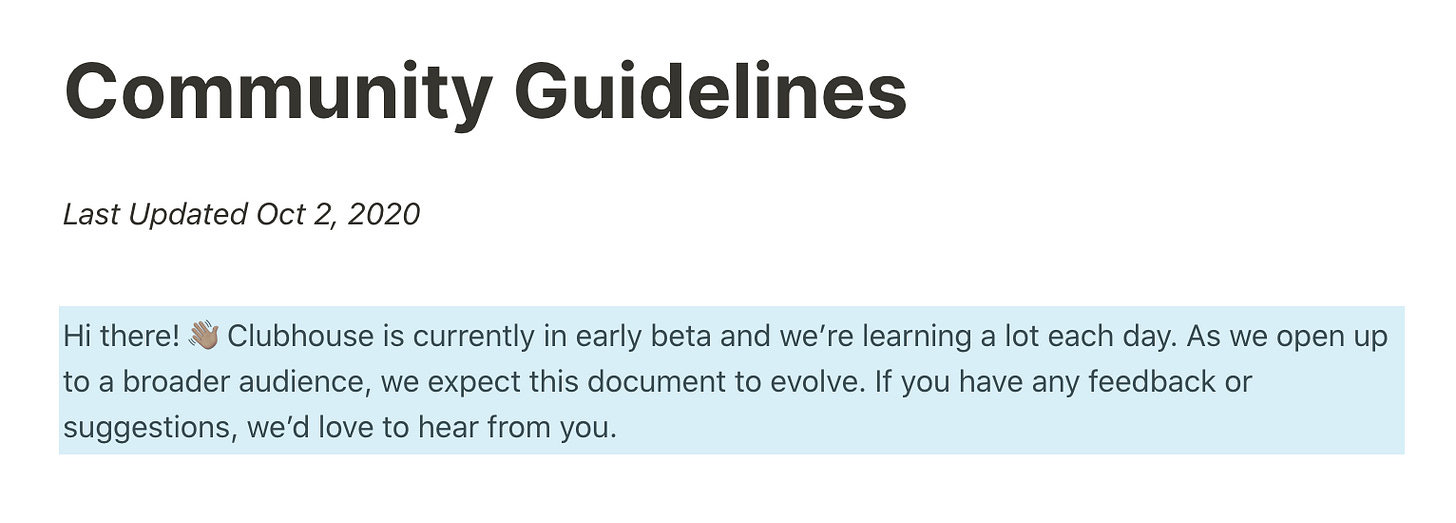
Task: Click the Hi there! greeting text
Action: pyautogui.click(x=121, y=336)
